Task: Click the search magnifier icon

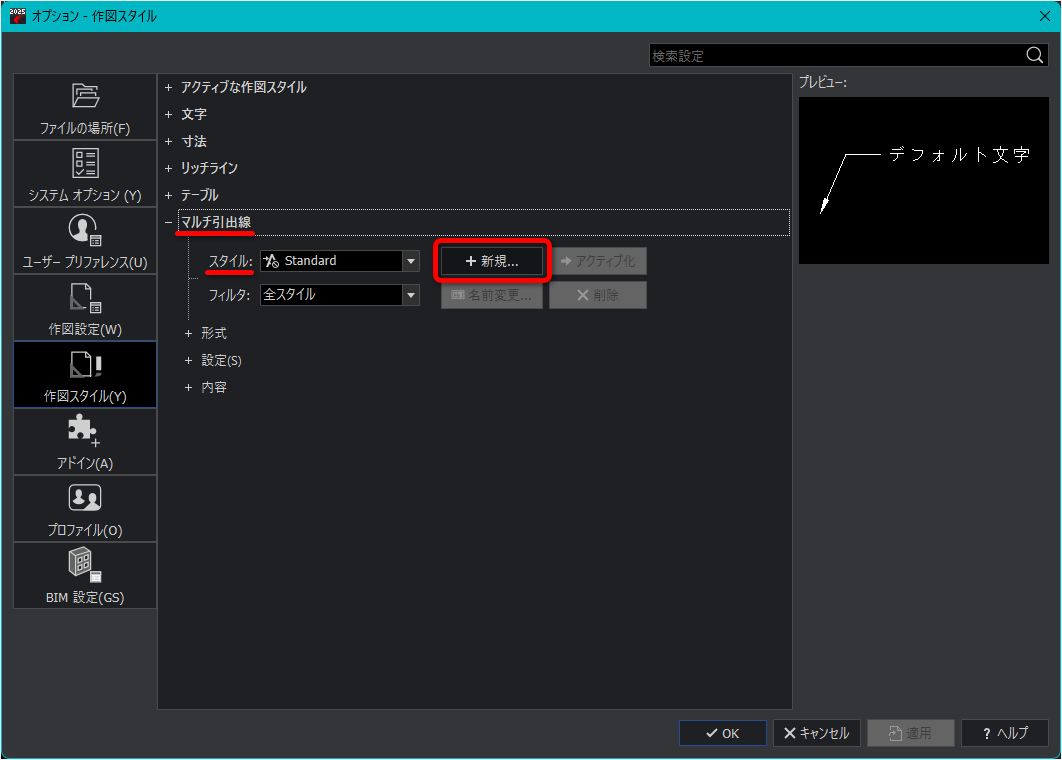Action: (1034, 56)
